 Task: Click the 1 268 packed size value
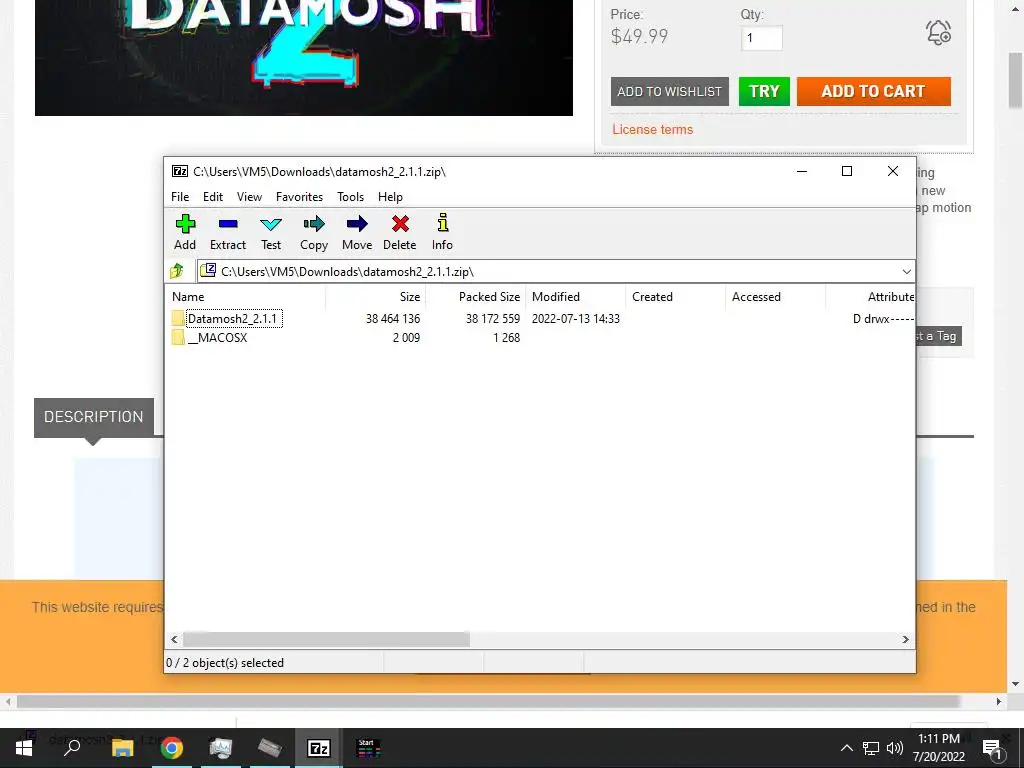506,338
